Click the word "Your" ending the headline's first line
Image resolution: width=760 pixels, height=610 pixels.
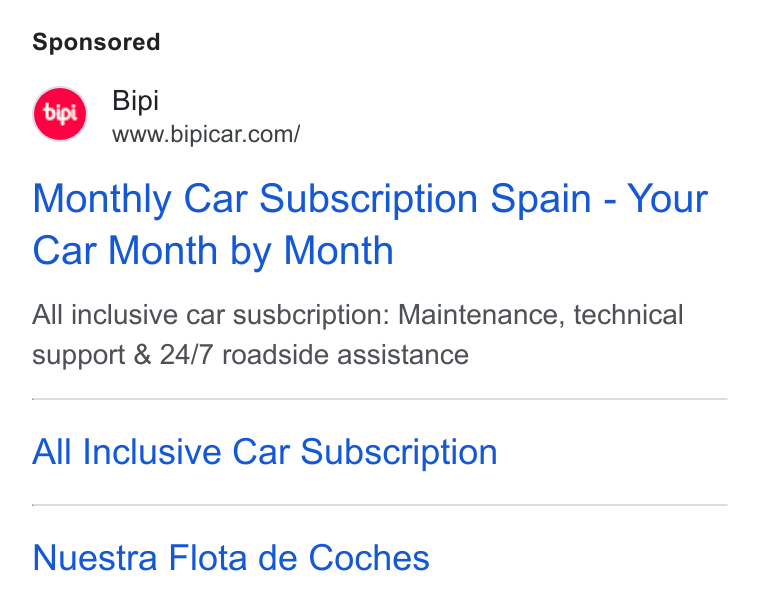click(x=668, y=198)
